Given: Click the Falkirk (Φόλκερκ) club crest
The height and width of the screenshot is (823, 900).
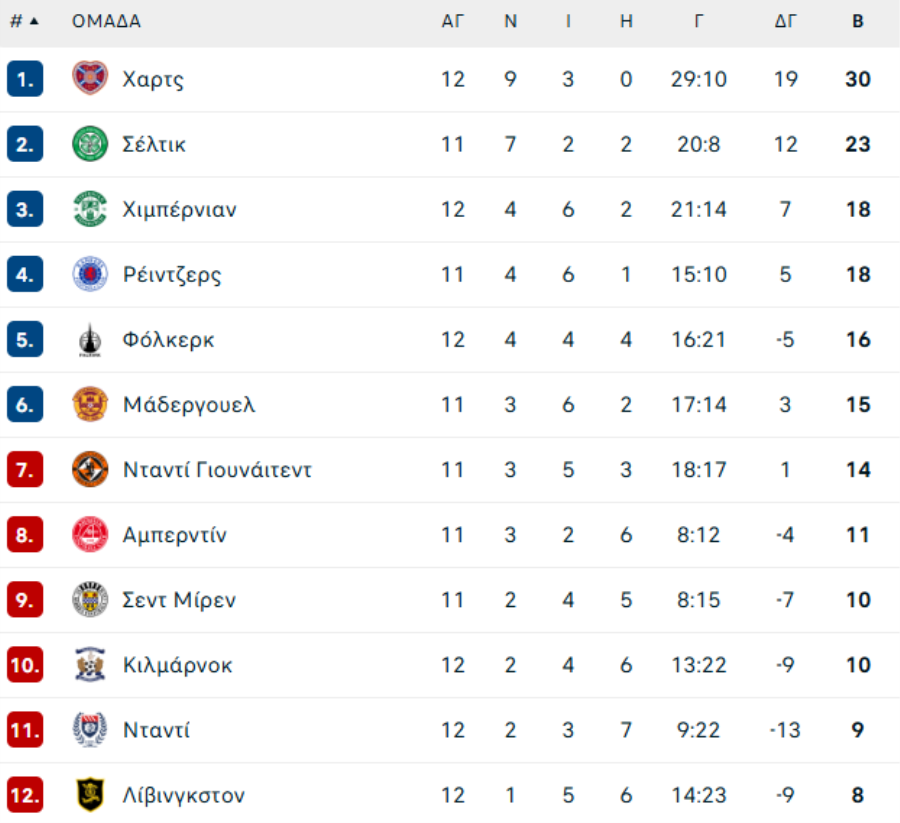Looking at the screenshot, I should (90, 340).
